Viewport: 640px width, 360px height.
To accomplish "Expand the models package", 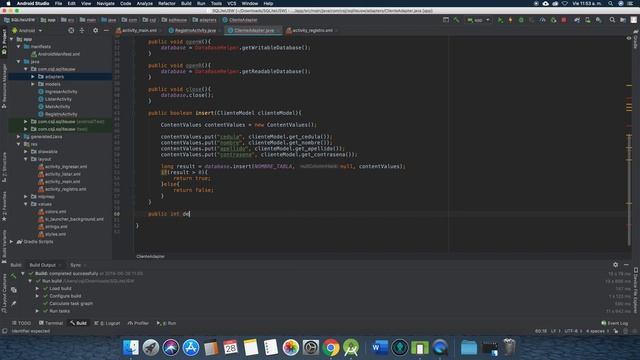I will [33, 84].
